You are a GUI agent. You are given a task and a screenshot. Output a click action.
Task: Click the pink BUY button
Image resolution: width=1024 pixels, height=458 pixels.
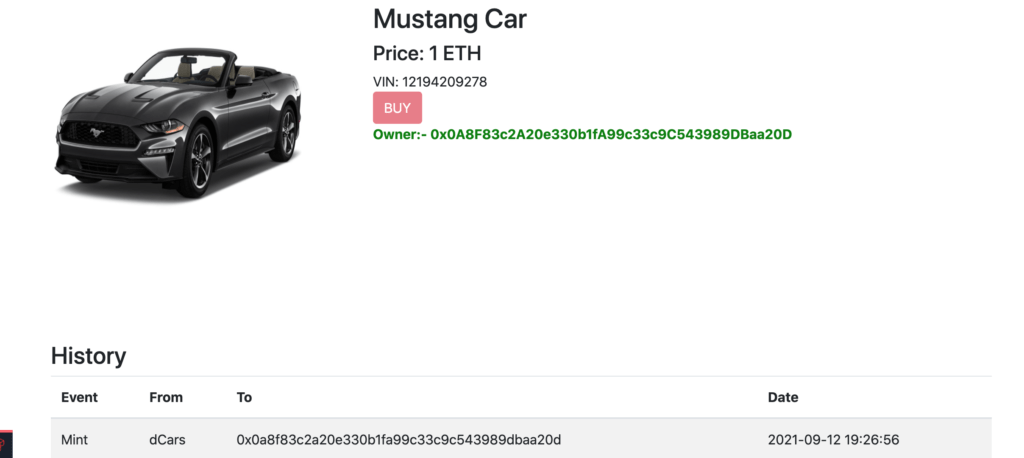click(397, 108)
